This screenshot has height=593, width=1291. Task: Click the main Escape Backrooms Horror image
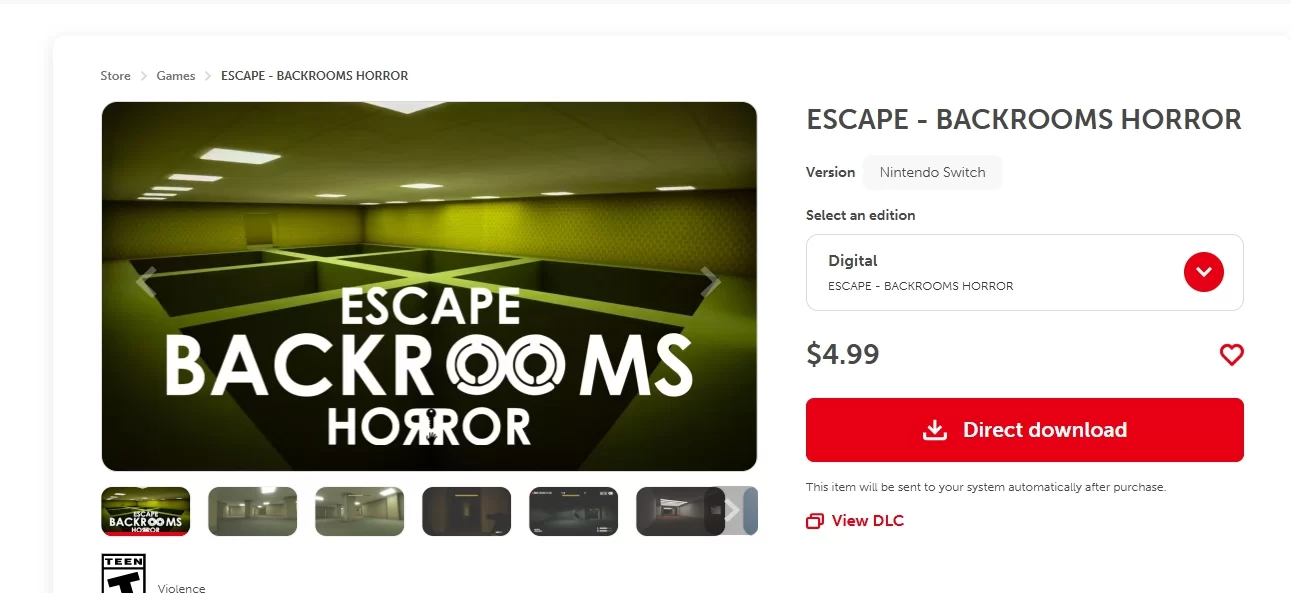coord(429,286)
